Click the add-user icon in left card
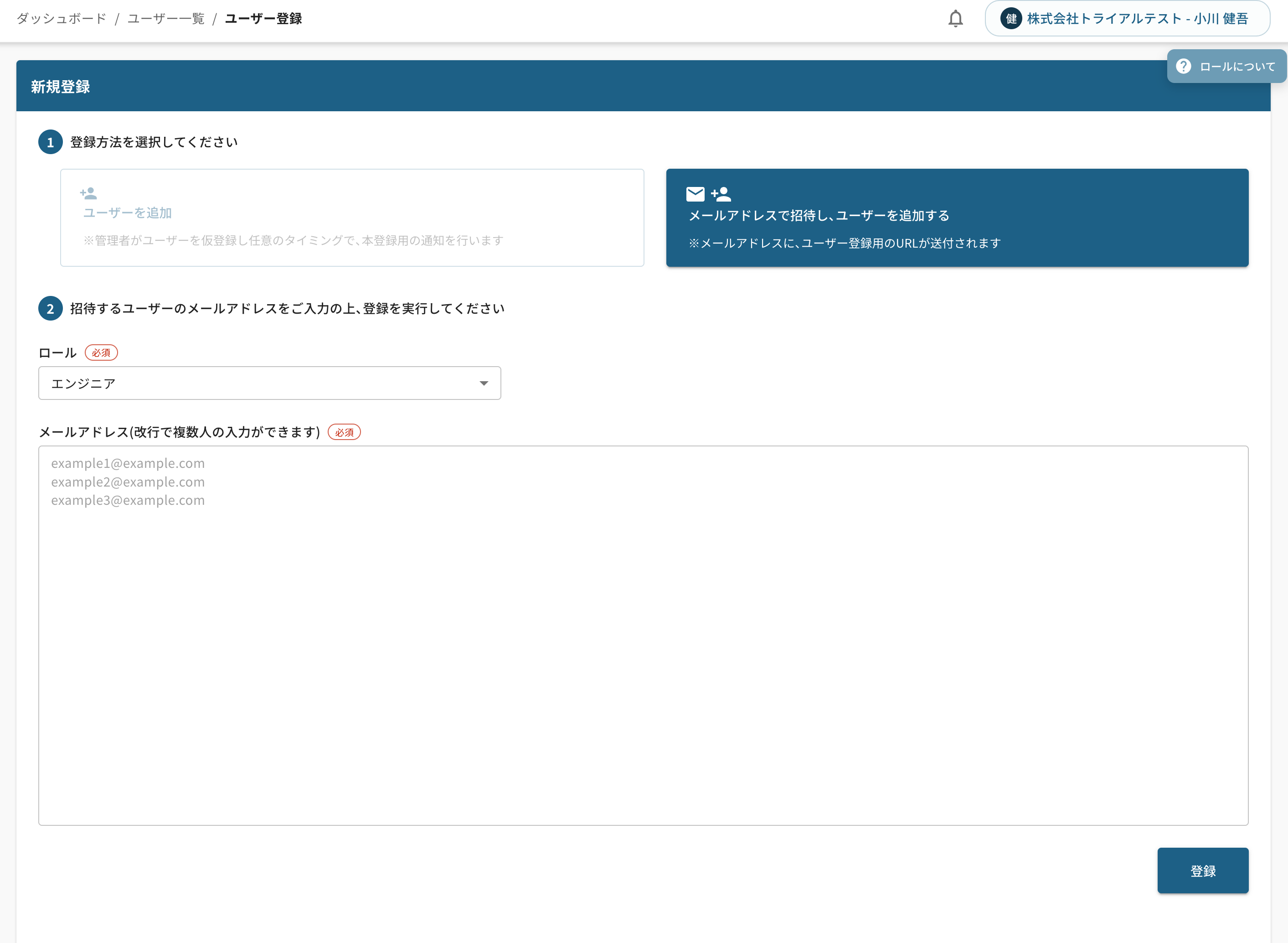Viewport: 1288px width, 943px height. click(x=88, y=193)
